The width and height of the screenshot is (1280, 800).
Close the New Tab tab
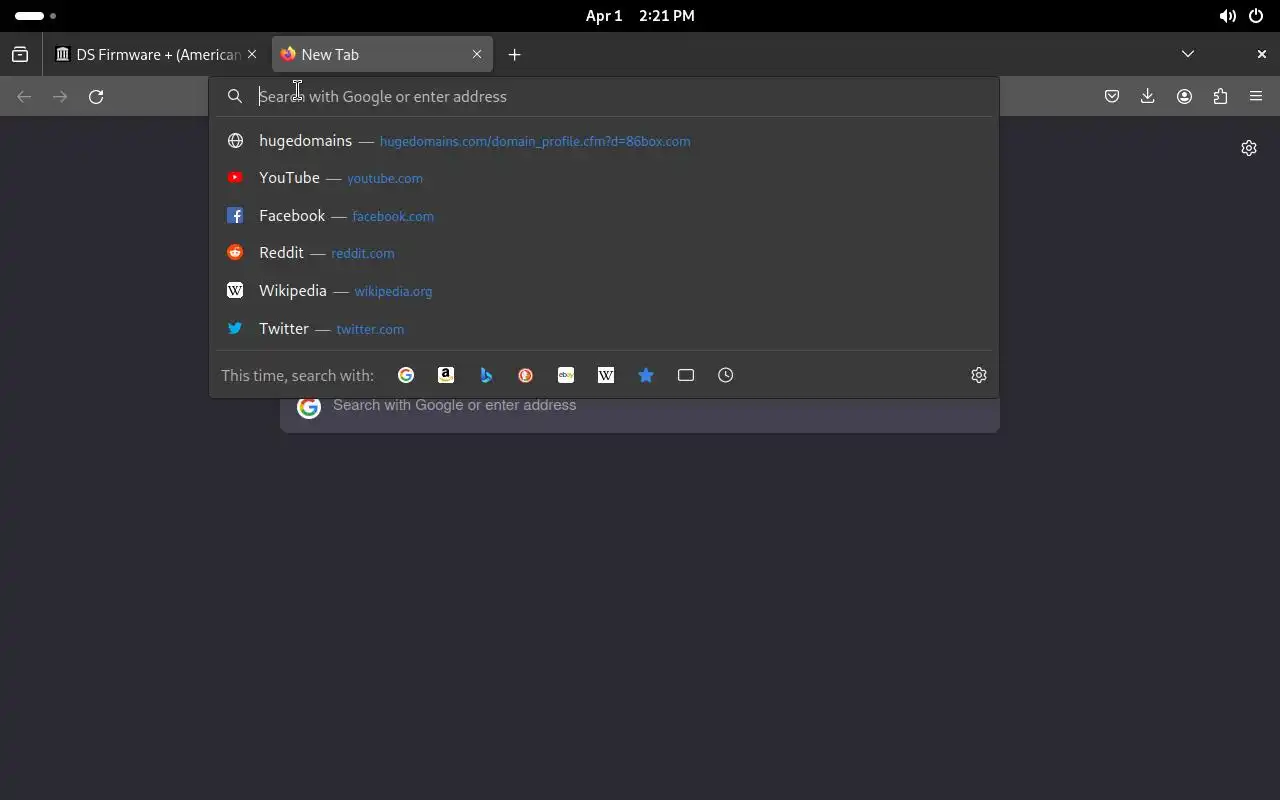pos(477,55)
